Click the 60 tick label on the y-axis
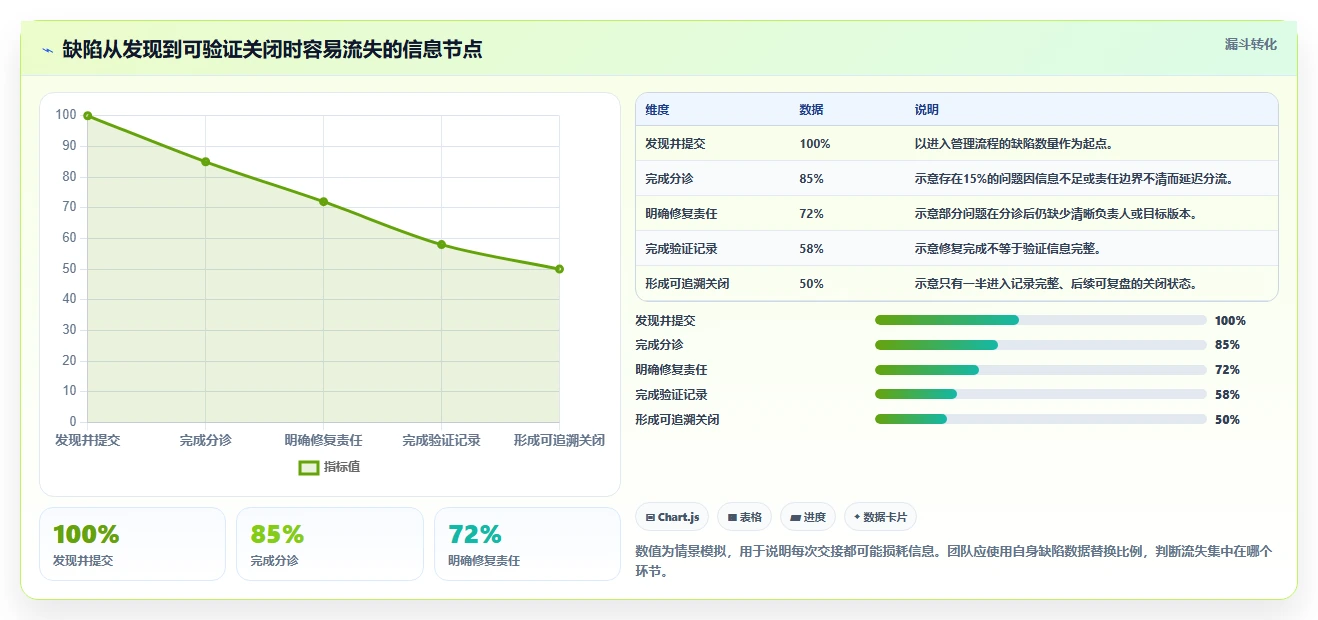This screenshot has width=1318, height=620. click(69, 238)
